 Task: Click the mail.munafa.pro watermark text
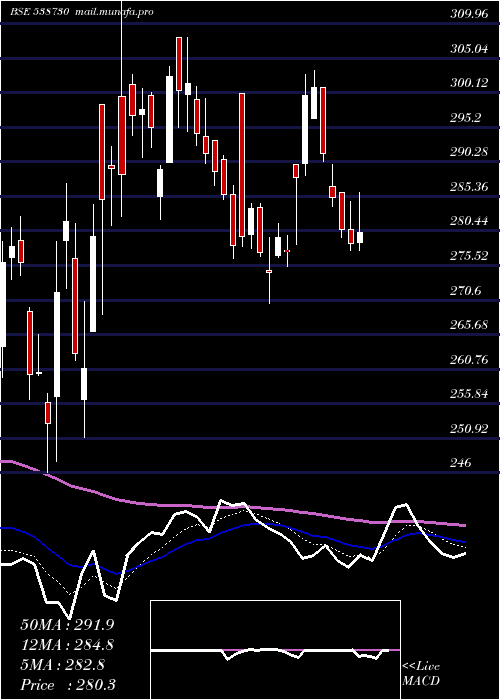[113, 12]
